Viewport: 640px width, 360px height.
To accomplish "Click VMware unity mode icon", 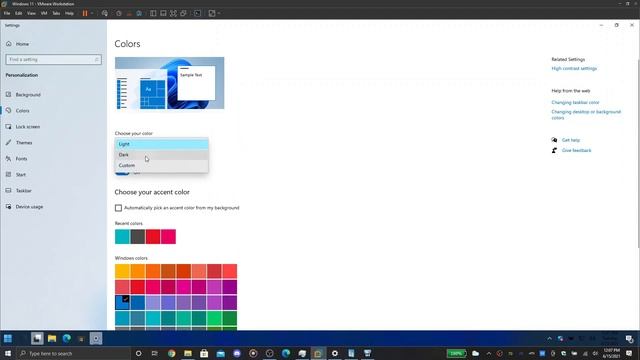I will 183,13.
